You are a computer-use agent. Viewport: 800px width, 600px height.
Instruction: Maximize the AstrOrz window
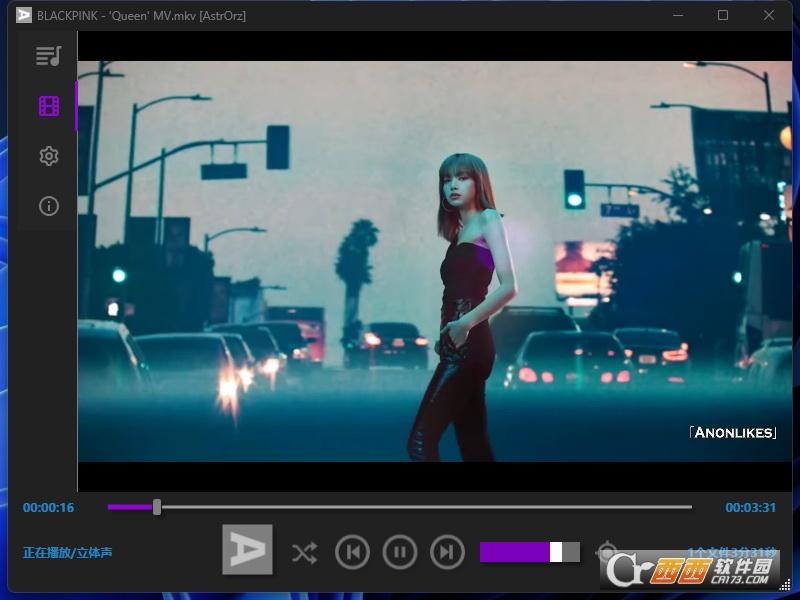click(x=723, y=15)
